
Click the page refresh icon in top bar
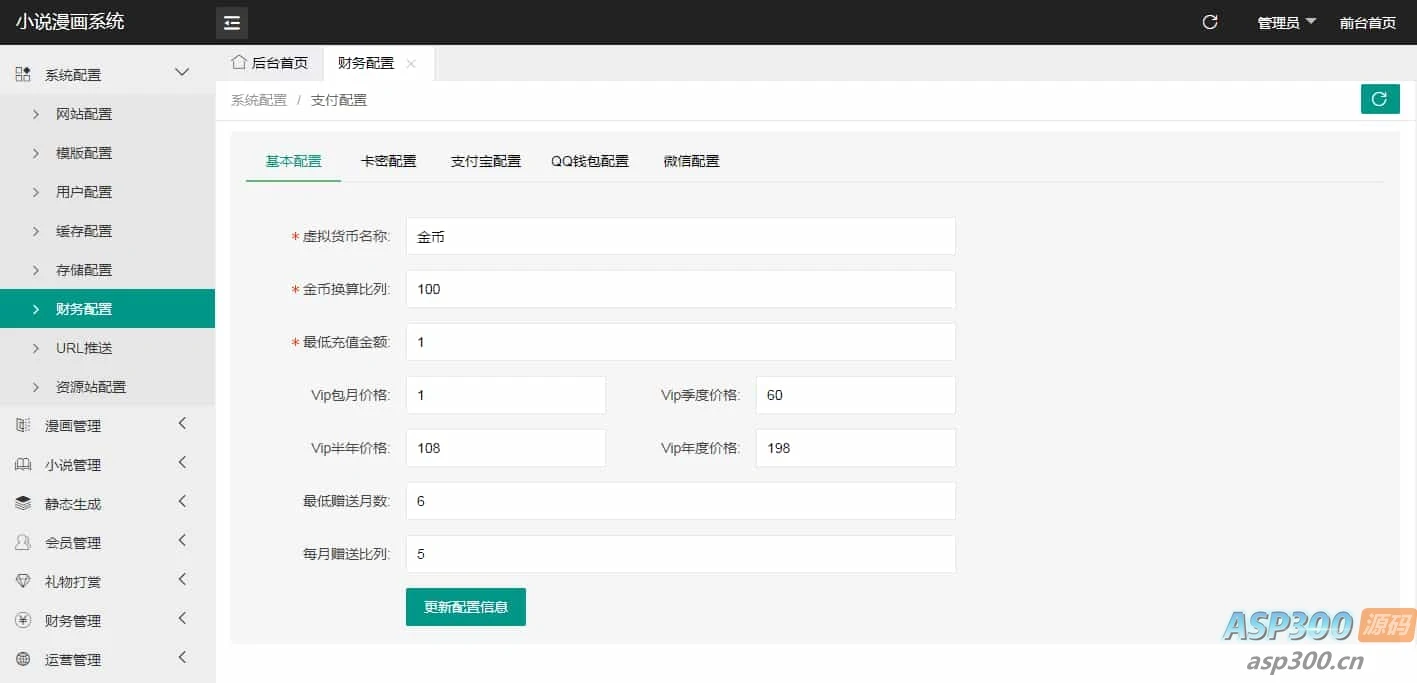pyautogui.click(x=1209, y=20)
